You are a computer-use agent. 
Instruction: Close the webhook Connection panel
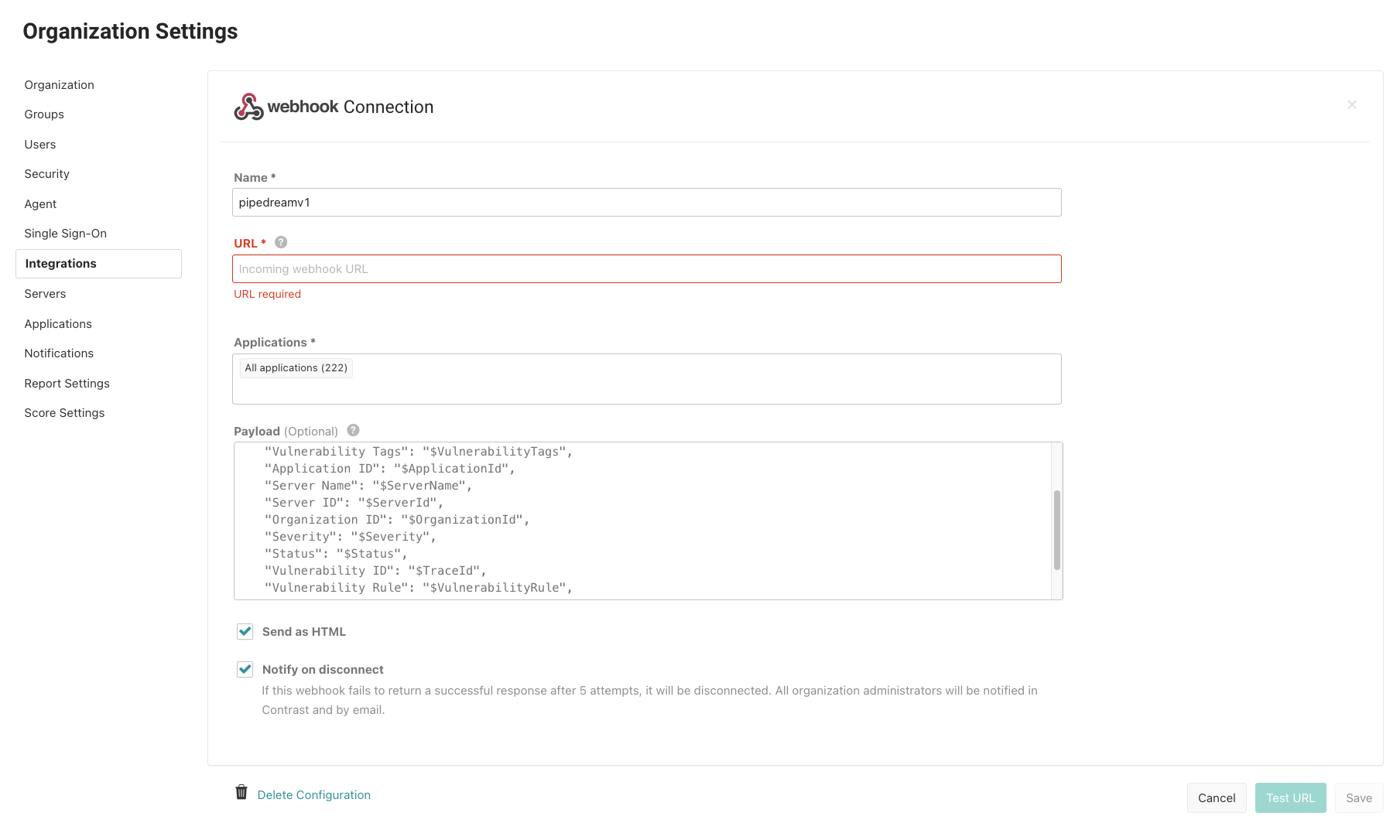click(1351, 104)
